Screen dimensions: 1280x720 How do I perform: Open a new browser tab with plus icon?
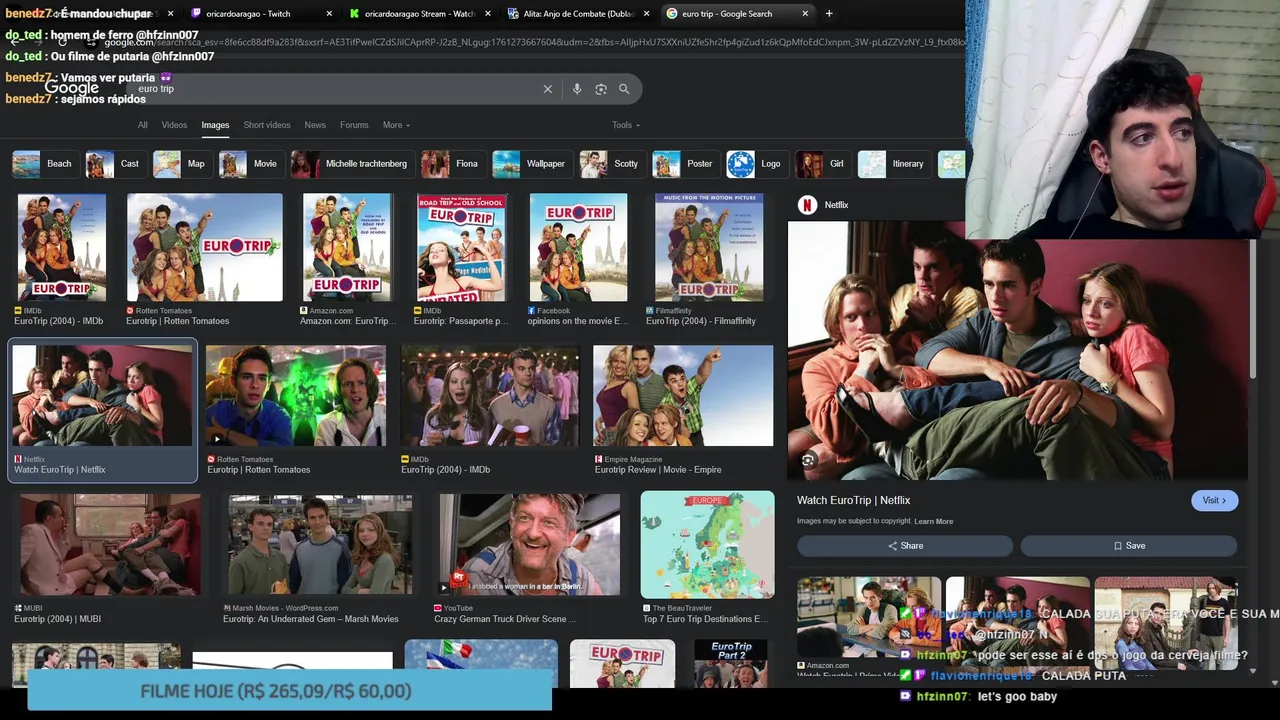[x=829, y=14]
